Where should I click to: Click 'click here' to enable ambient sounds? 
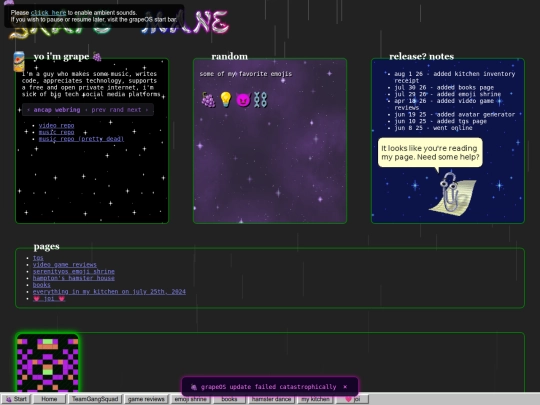click(48, 13)
